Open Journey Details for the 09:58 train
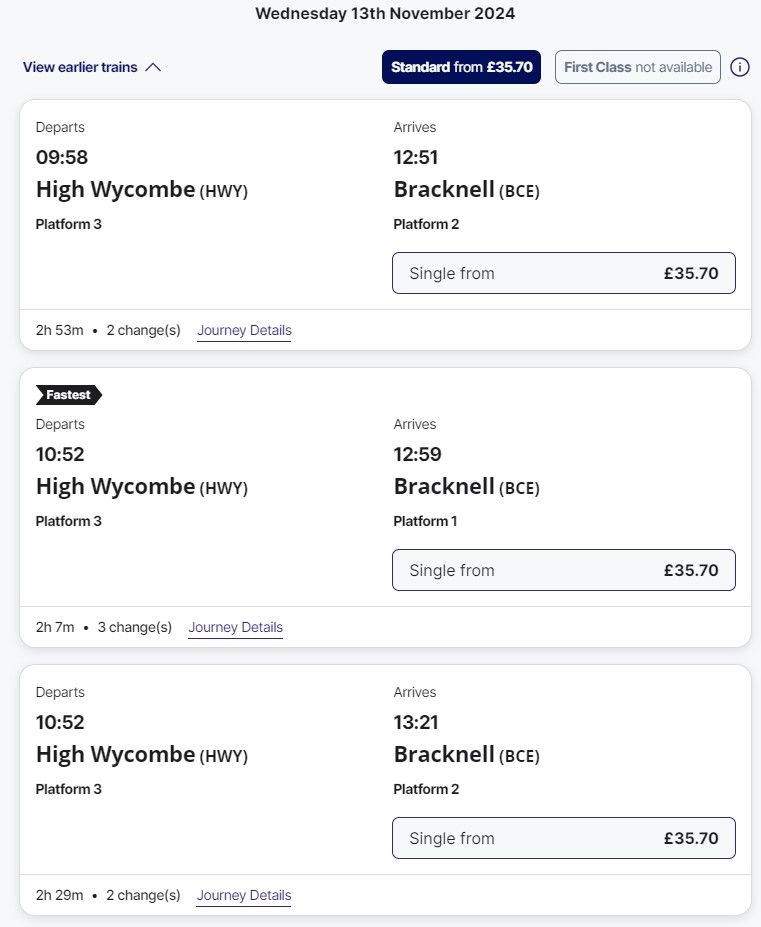Screen dimensions: 761x927 244,331
